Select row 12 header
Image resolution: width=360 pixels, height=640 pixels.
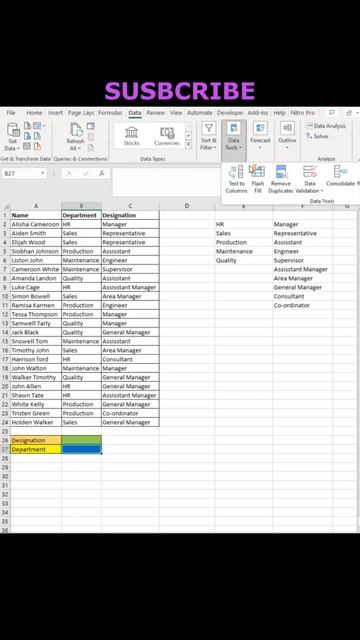pyautogui.click(x=5, y=314)
